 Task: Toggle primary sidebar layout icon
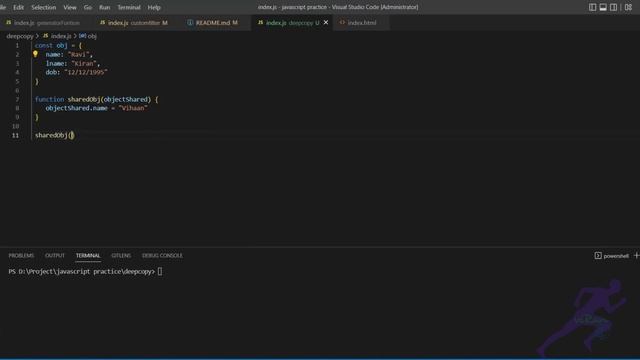pyautogui.click(x=592, y=7)
